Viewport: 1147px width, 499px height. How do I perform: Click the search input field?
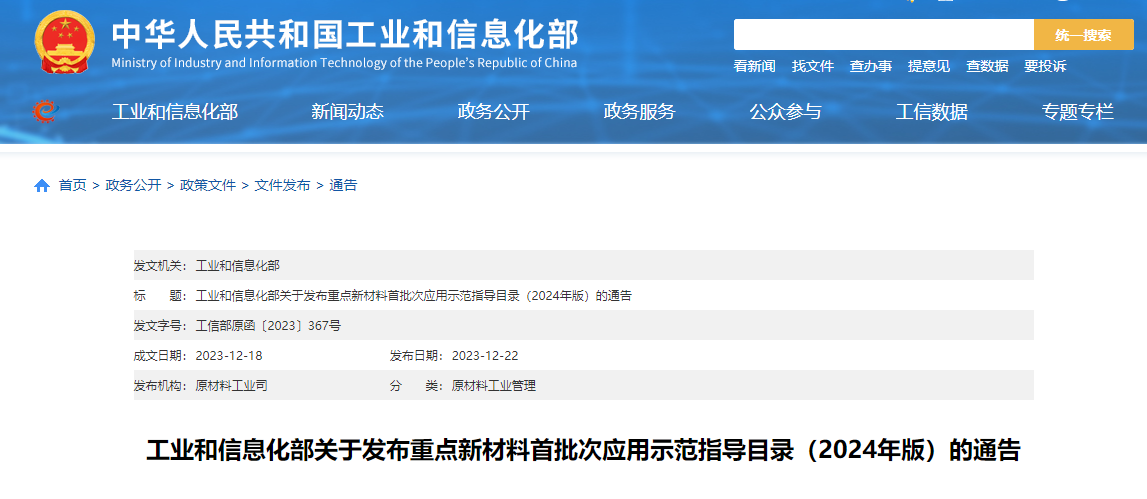point(883,35)
